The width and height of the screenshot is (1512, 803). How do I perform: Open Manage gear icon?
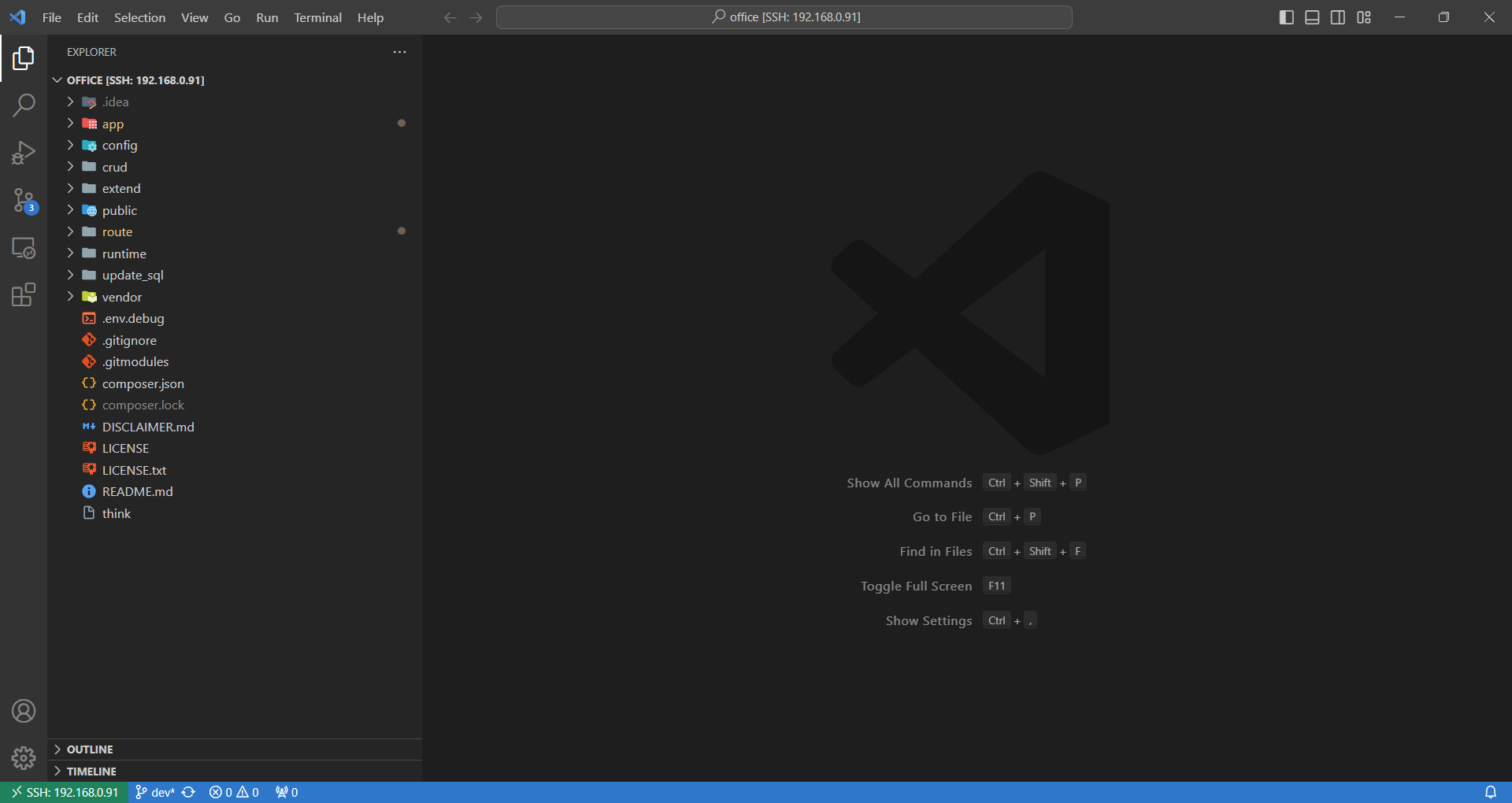coord(24,758)
